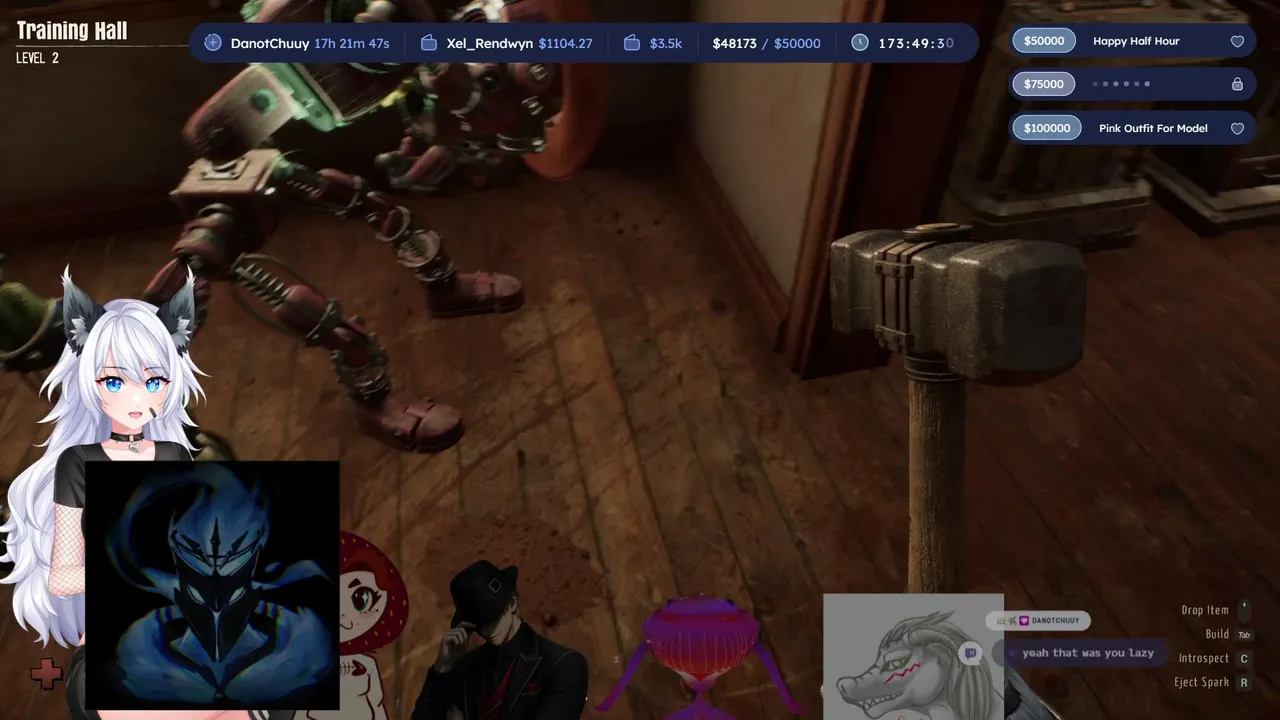Click the "Happy Half Hour" goal label
Image resolution: width=1280 pixels, height=720 pixels.
point(1136,41)
